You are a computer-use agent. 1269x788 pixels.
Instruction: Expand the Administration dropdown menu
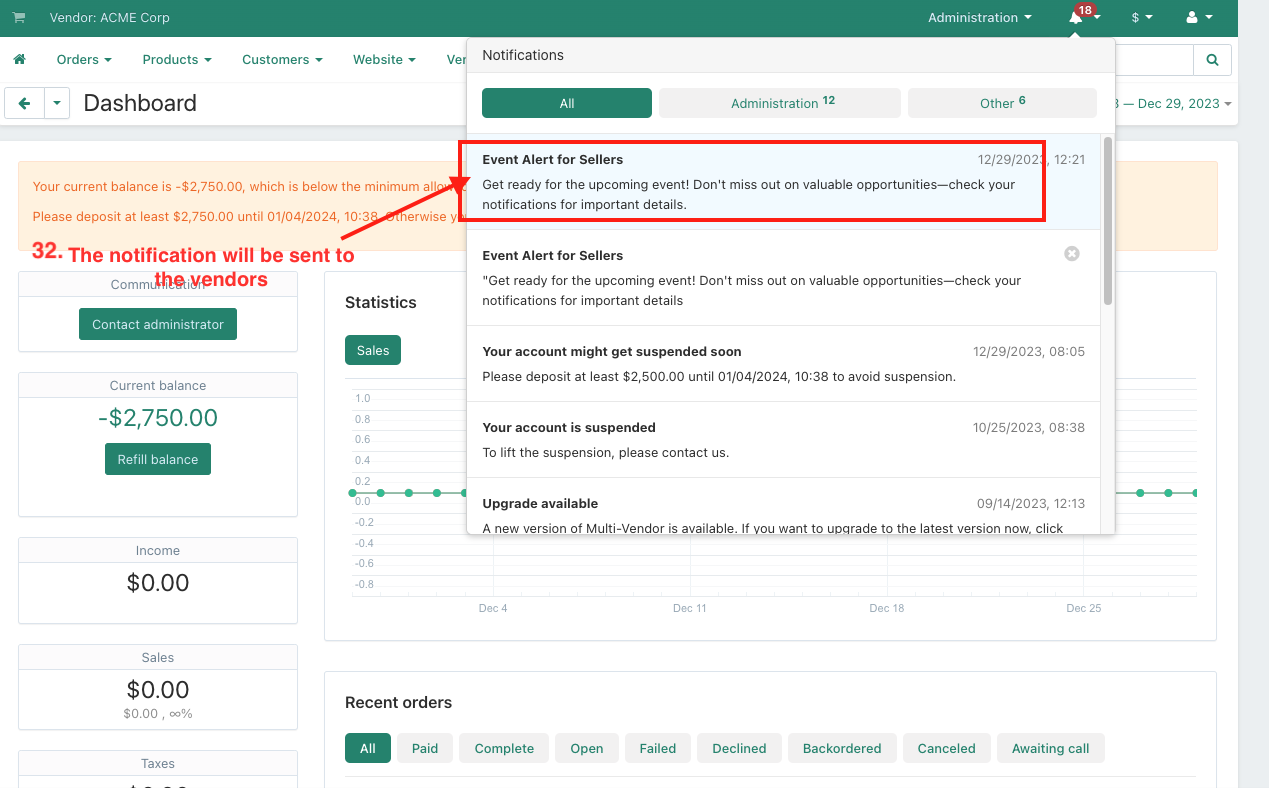[x=979, y=18]
